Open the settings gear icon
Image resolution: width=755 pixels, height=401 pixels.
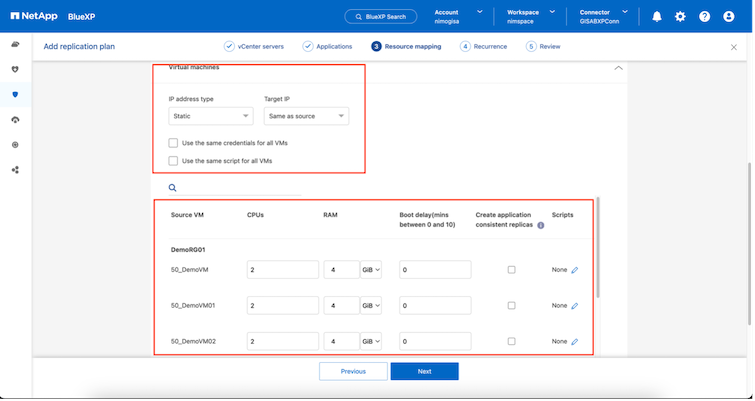point(681,17)
